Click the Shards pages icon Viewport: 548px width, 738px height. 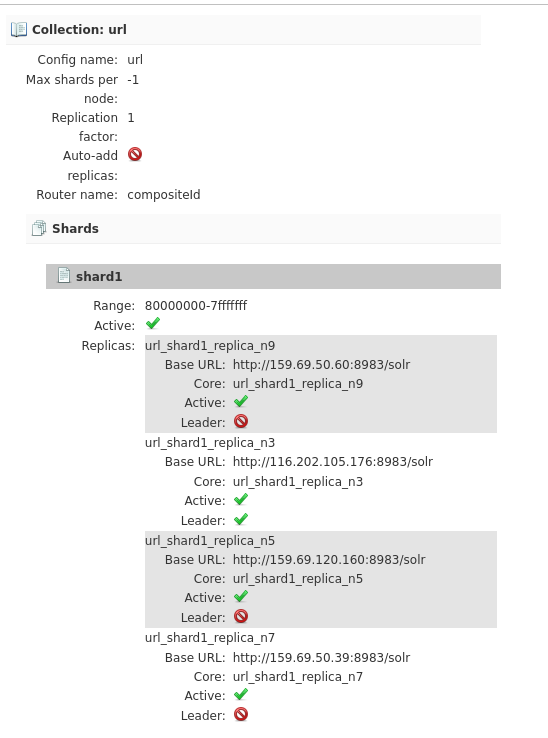click(x=39, y=228)
